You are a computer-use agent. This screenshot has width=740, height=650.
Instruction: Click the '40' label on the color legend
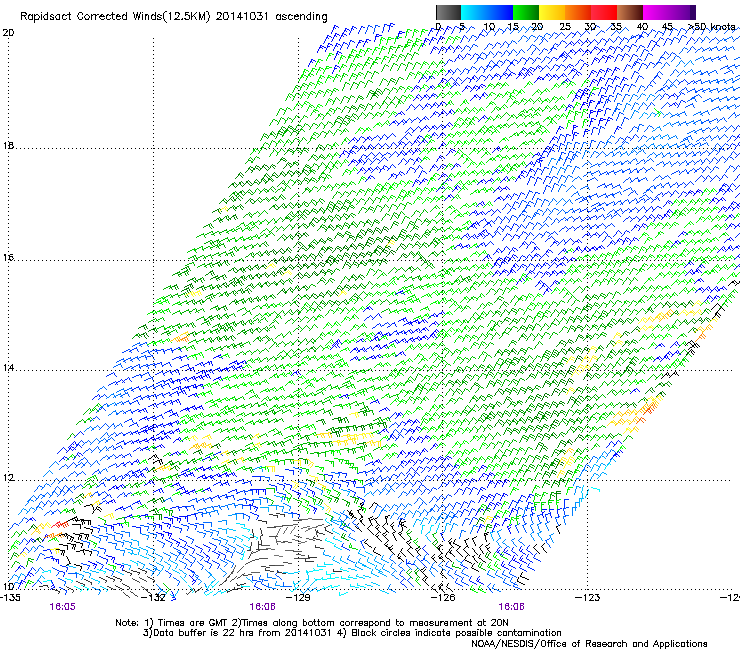pyautogui.click(x=642, y=26)
